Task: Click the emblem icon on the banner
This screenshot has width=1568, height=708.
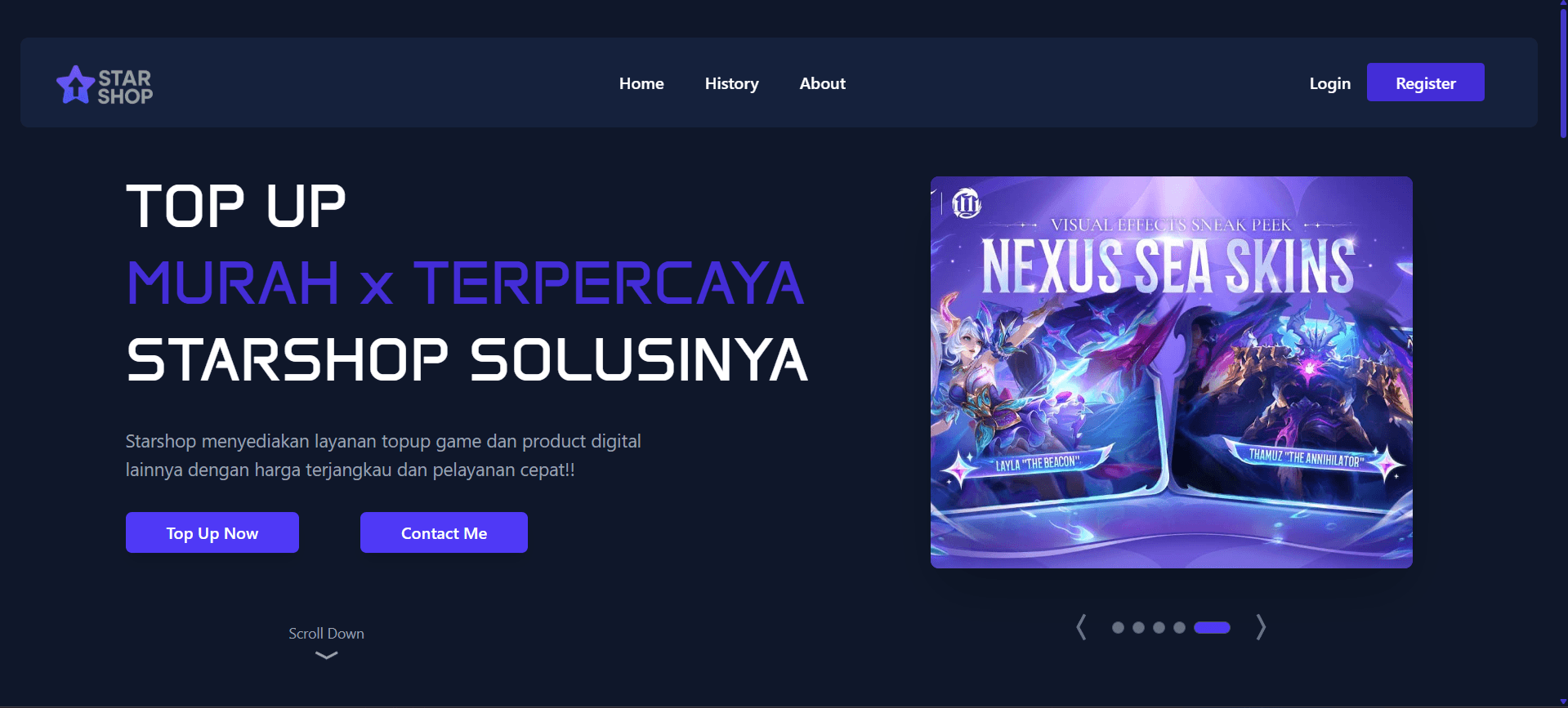Action: pyautogui.click(x=967, y=203)
